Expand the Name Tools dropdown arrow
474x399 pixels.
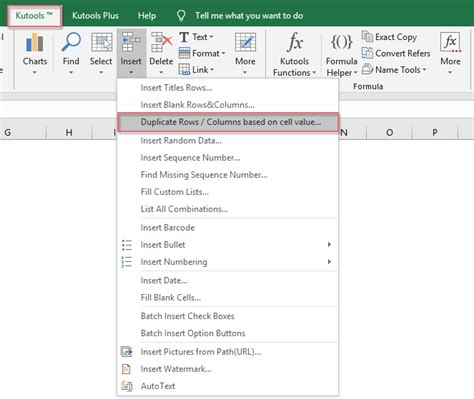(x=424, y=70)
